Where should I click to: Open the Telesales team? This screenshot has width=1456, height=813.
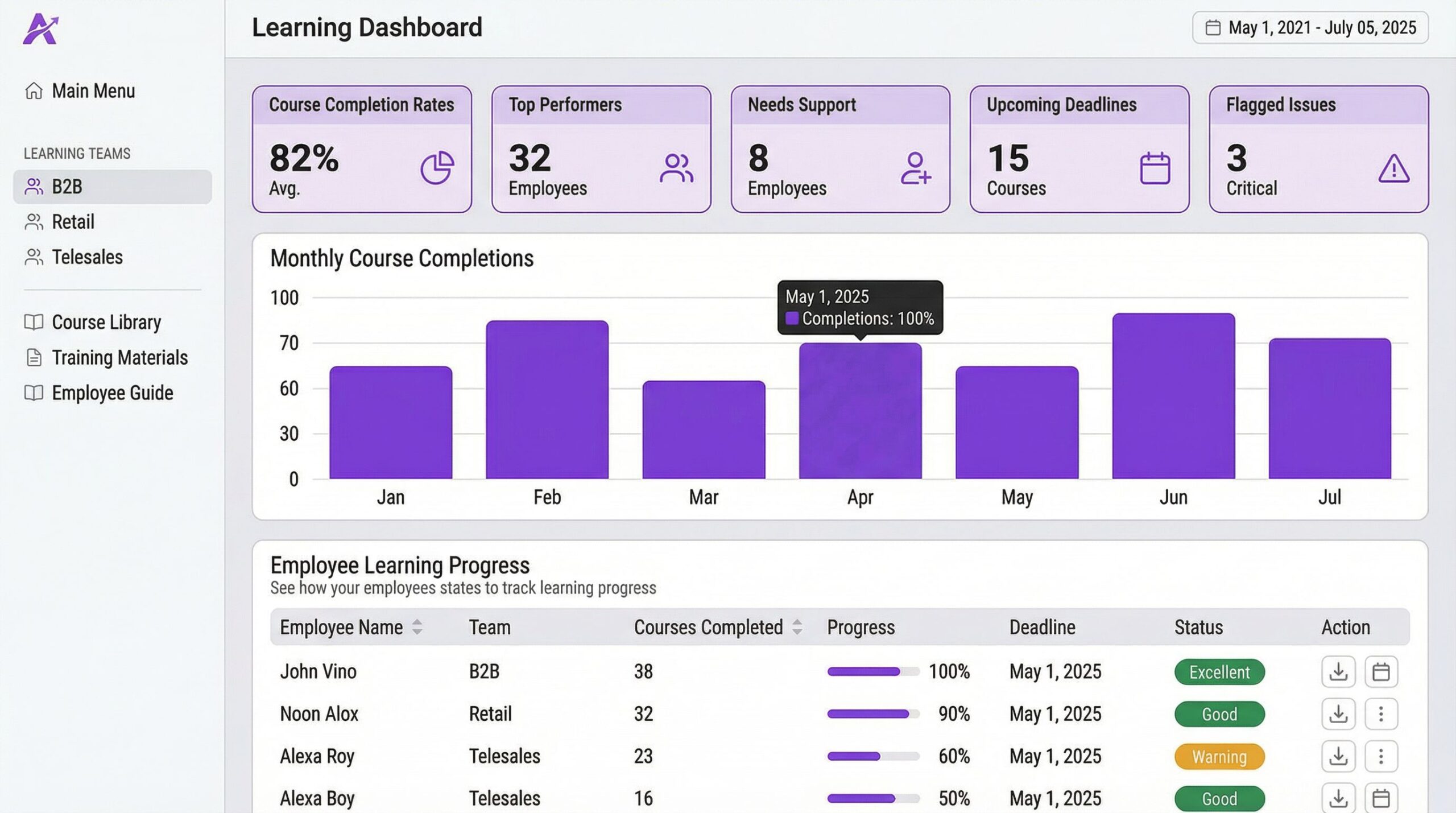coord(86,257)
